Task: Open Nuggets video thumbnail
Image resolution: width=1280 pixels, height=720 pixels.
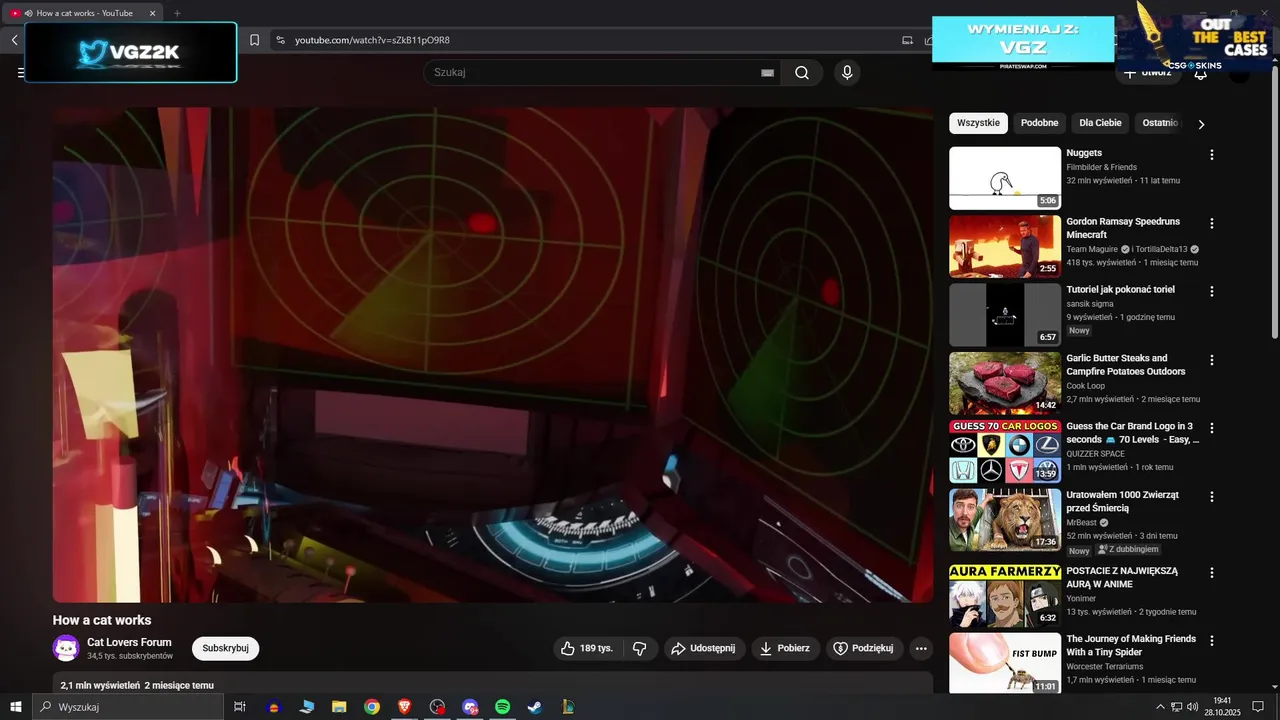Action: [x=1005, y=178]
